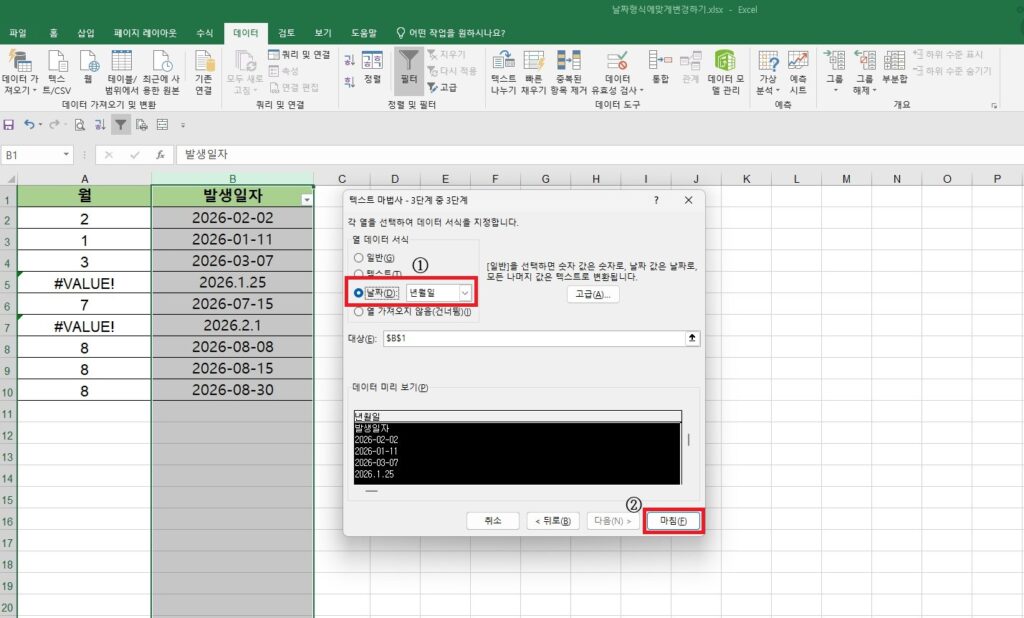Switch to the 보기 (View) tab

[x=323, y=33]
